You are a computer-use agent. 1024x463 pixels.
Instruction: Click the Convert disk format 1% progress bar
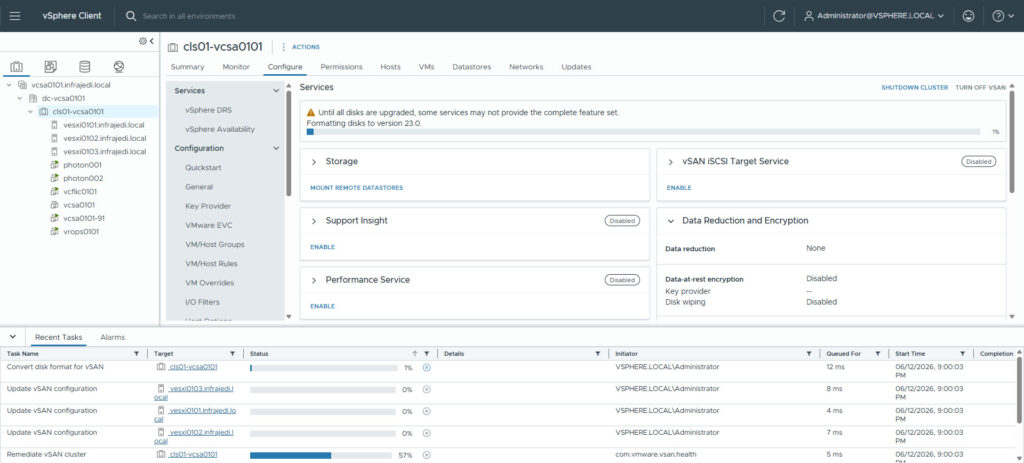323,368
